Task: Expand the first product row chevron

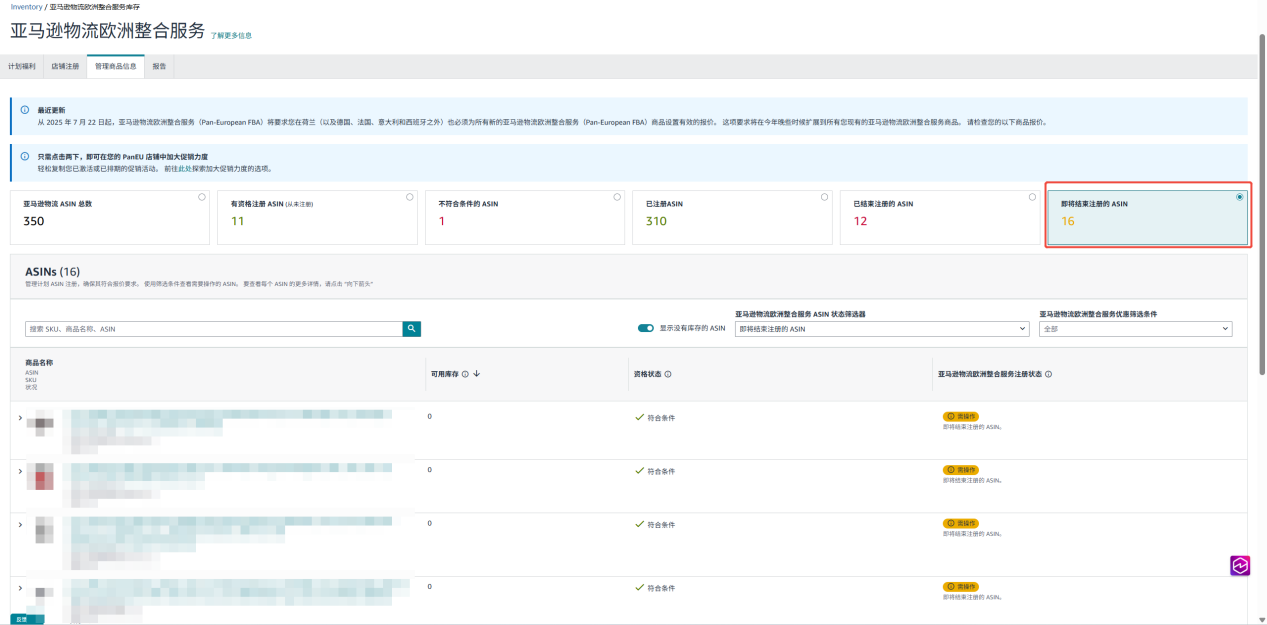Action: 20,417
